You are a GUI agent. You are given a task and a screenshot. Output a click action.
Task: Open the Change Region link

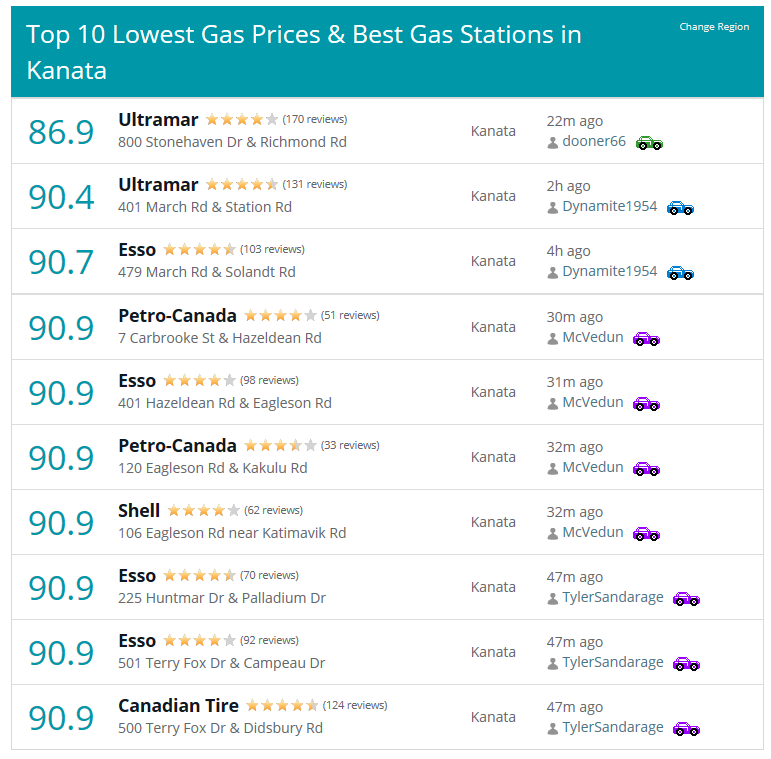click(714, 27)
